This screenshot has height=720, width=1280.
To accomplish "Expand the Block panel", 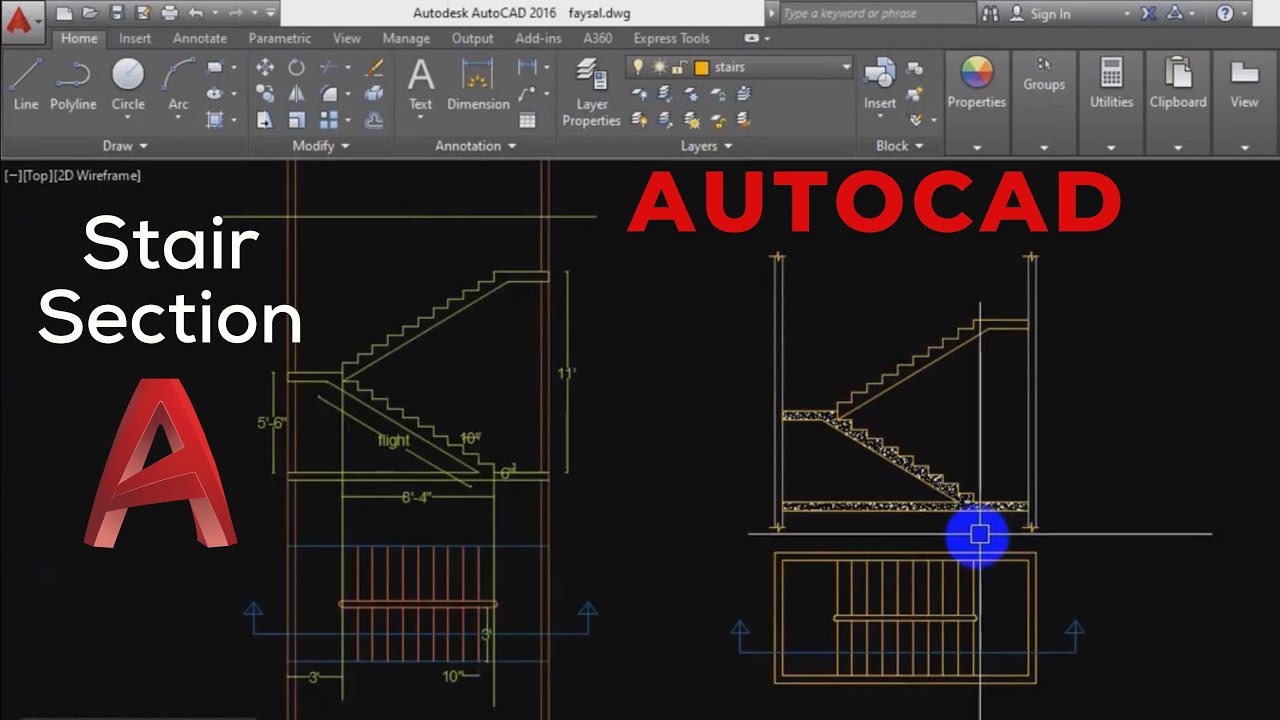I will 899,146.
